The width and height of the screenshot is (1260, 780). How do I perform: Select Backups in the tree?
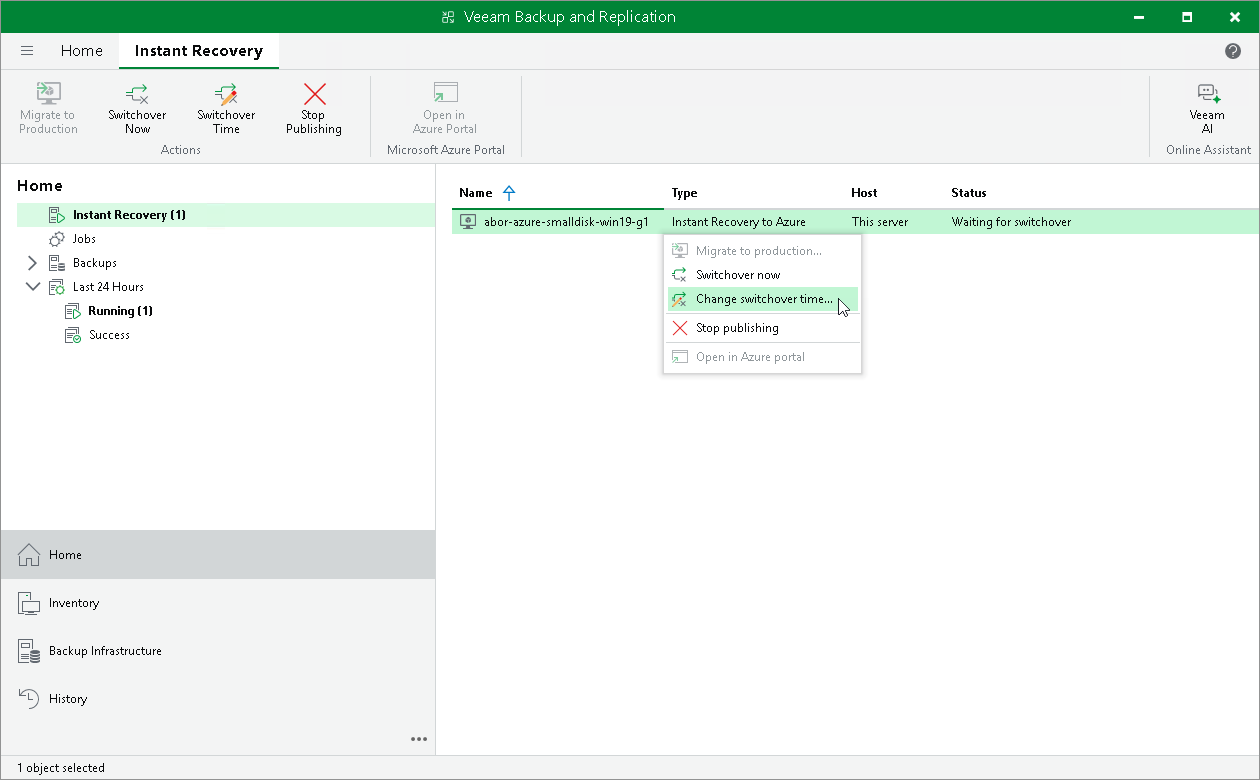click(95, 263)
